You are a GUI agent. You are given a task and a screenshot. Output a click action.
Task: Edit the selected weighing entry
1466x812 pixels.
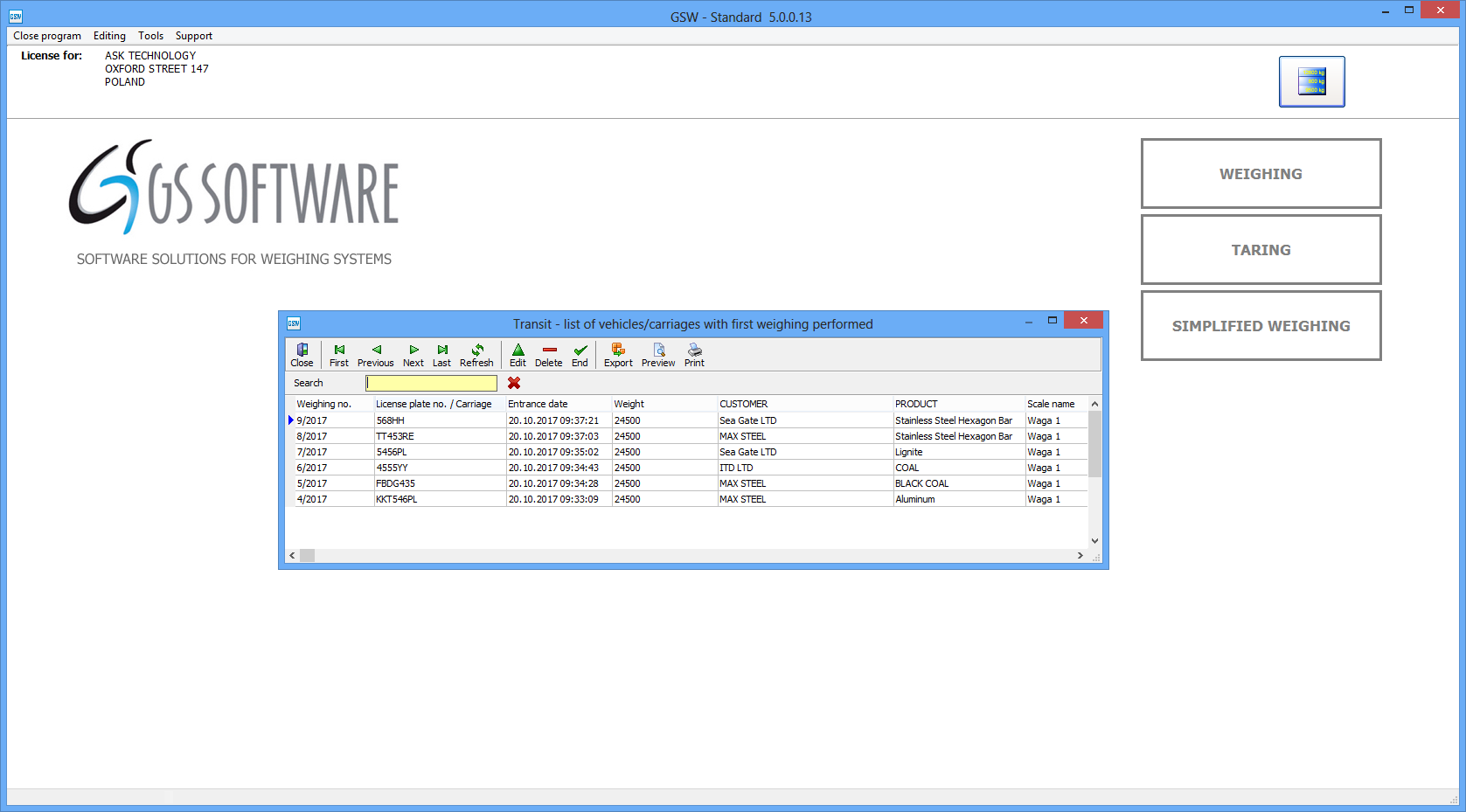click(x=518, y=355)
